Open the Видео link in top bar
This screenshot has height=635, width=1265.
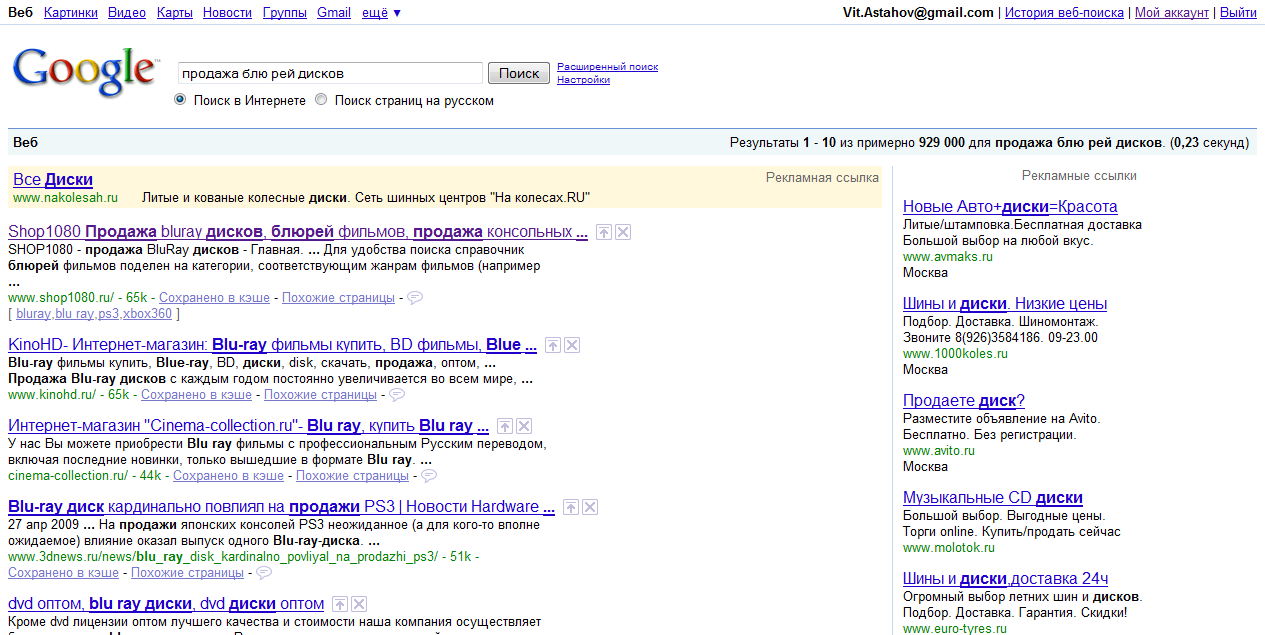127,13
